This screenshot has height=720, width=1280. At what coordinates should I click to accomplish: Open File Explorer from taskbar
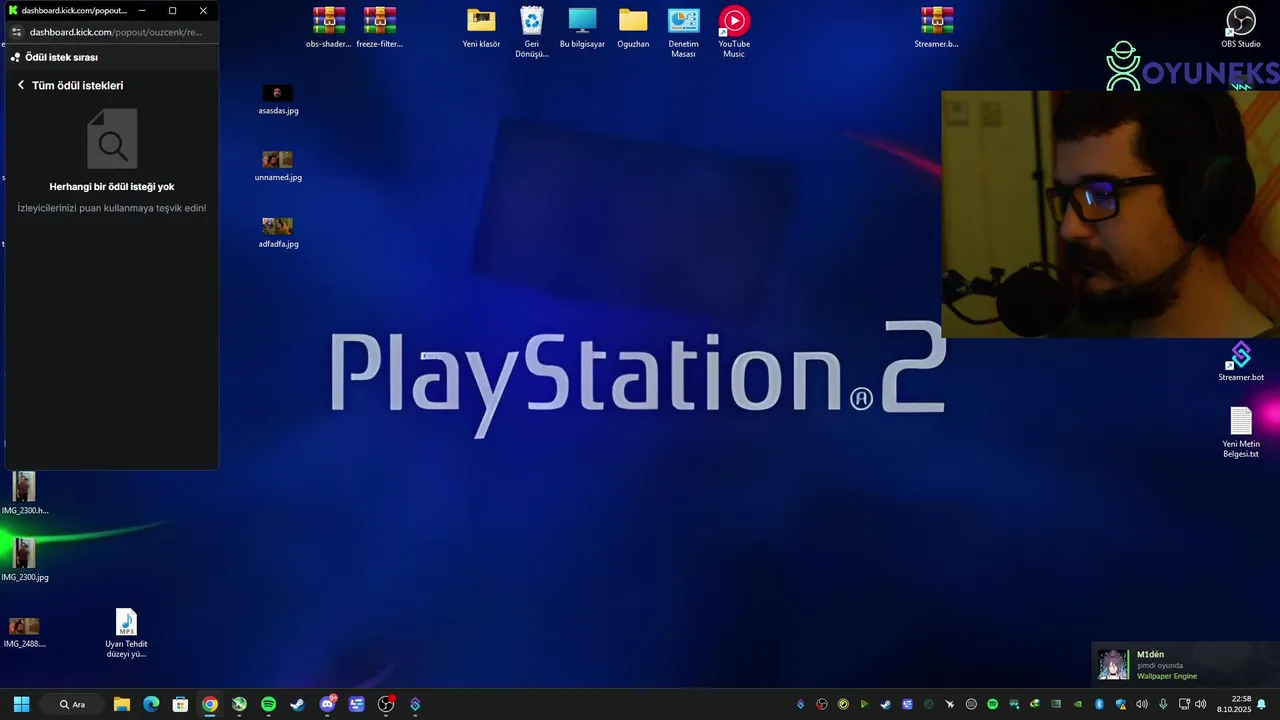tap(122, 704)
